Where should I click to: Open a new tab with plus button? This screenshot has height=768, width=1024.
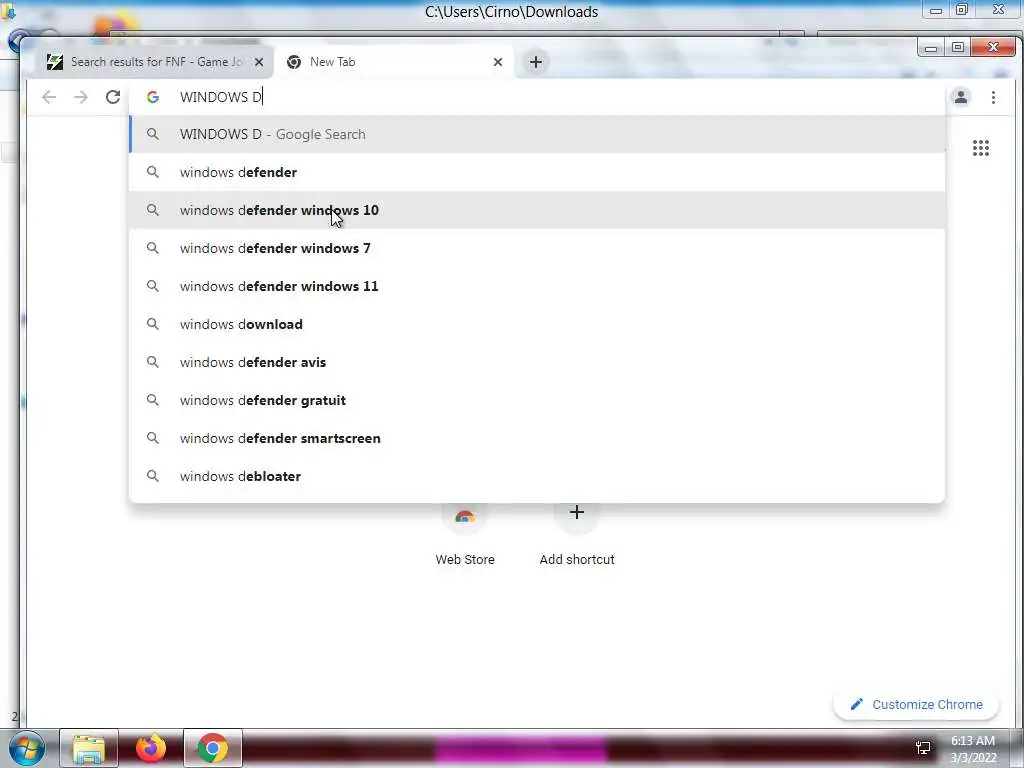pos(536,62)
